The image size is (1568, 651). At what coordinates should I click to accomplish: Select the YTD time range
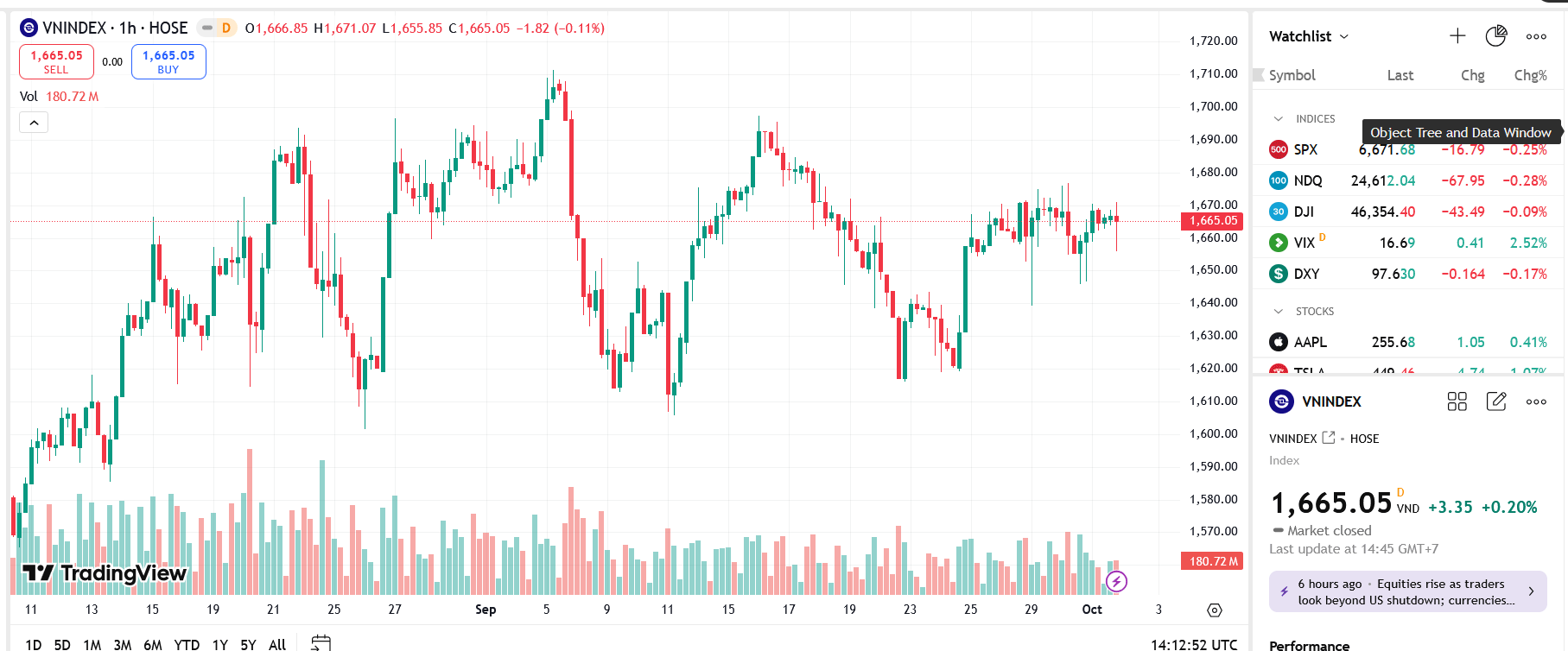click(x=187, y=644)
